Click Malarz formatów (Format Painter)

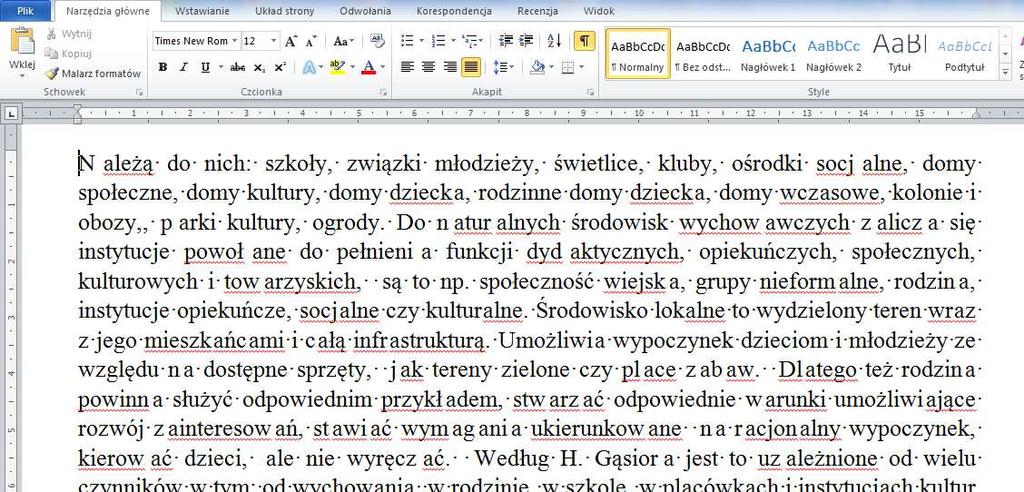pyautogui.click(x=93, y=74)
